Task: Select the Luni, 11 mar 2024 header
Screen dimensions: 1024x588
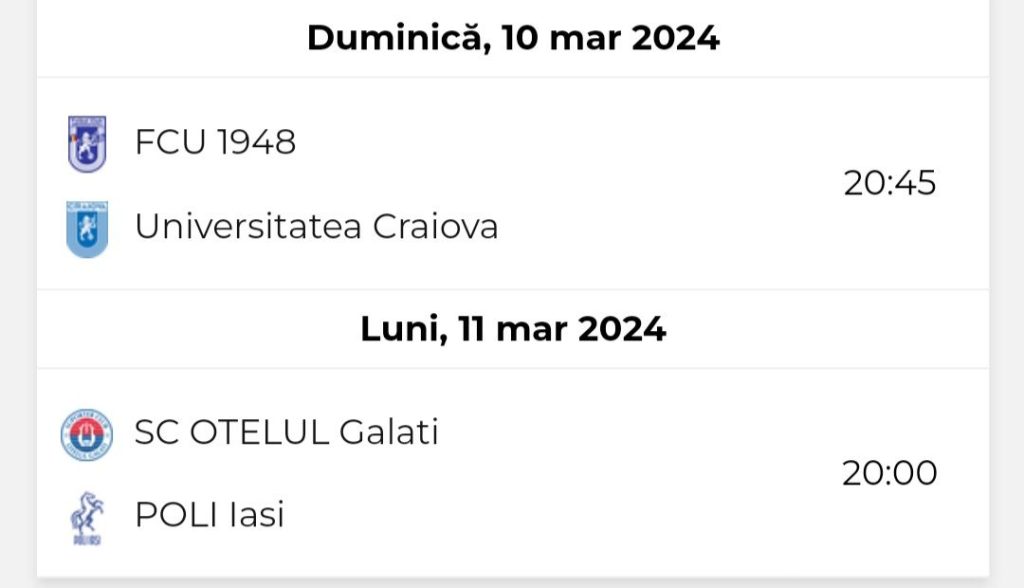Action: pyautogui.click(x=513, y=329)
